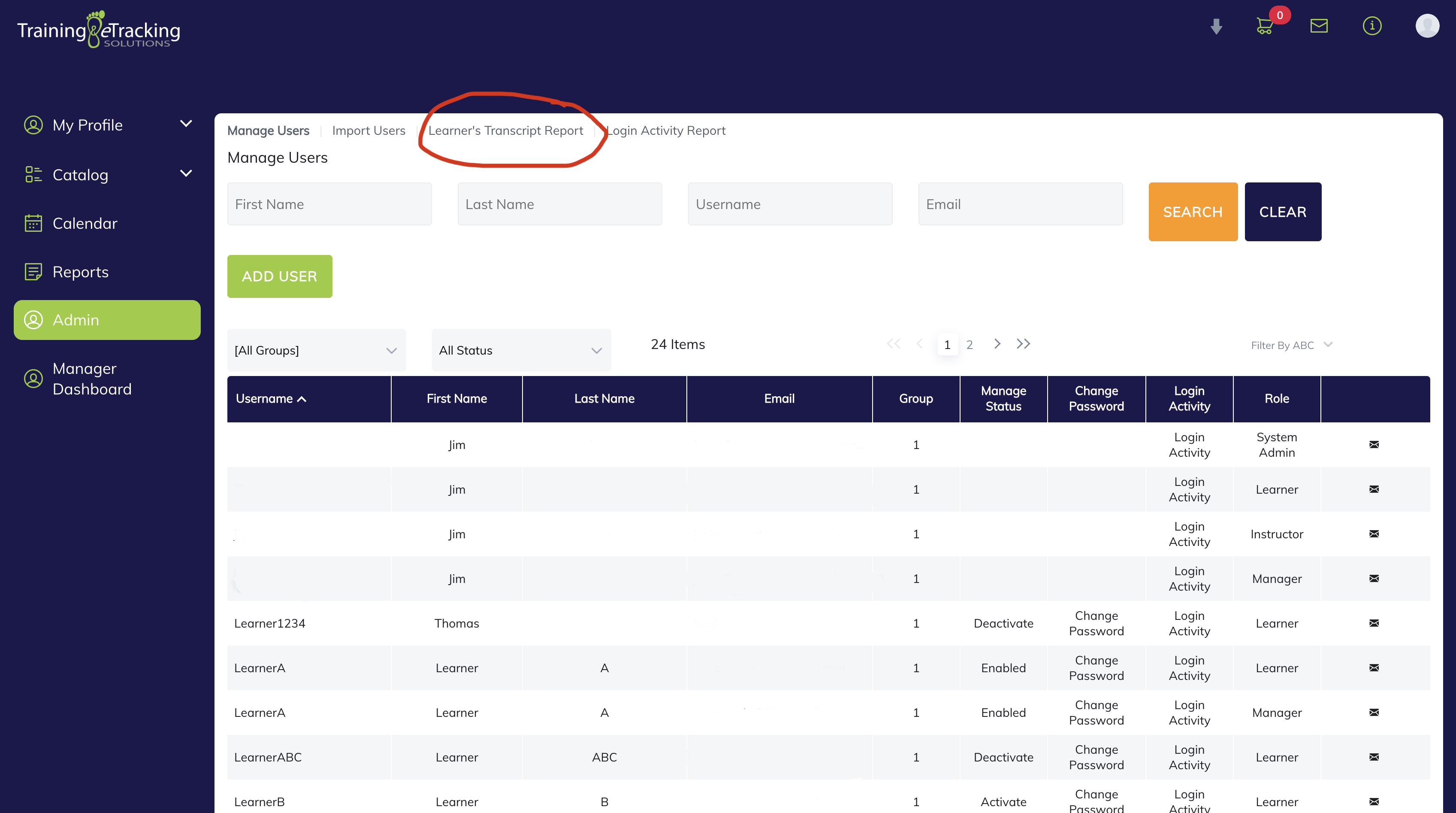Screen dimensions: 1456x813
Task: Go to next page arrow
Action: pos(997,344)
